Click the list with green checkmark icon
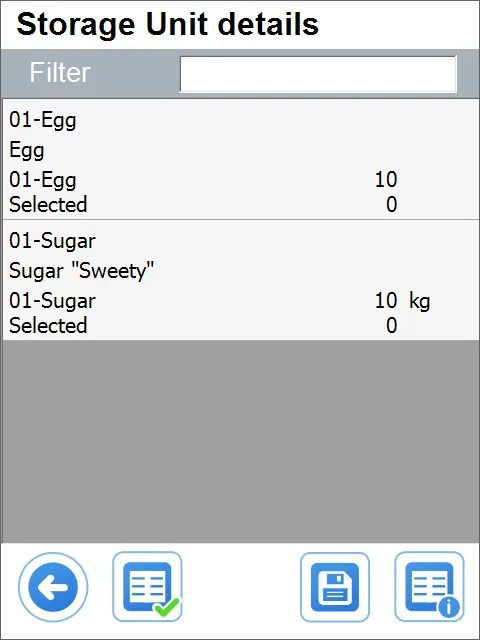 (147, 587)
